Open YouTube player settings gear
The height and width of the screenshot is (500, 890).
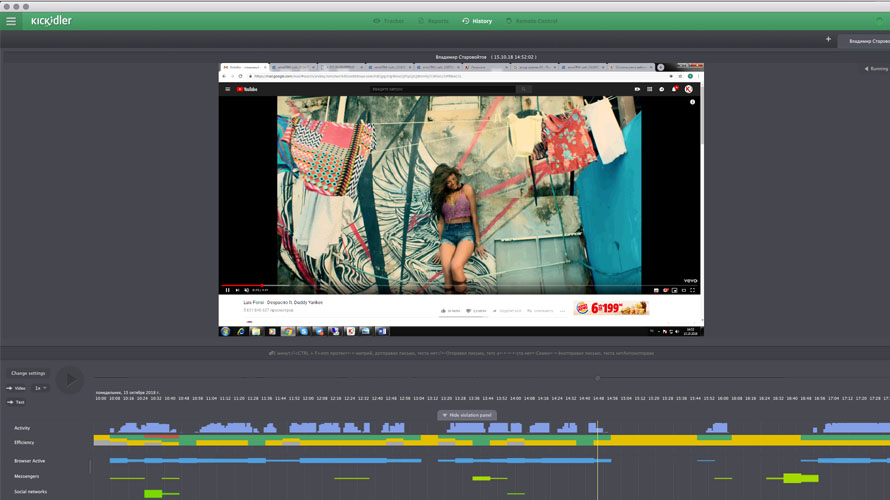pyautogui.click(x=665, y=290)
